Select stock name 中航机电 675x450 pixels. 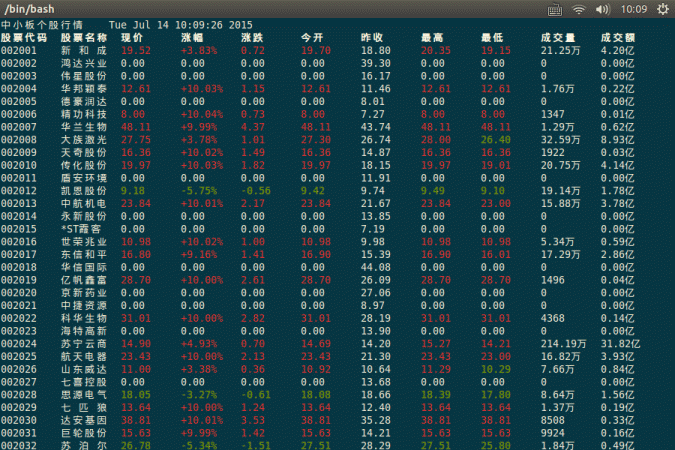tap(84, 203)
